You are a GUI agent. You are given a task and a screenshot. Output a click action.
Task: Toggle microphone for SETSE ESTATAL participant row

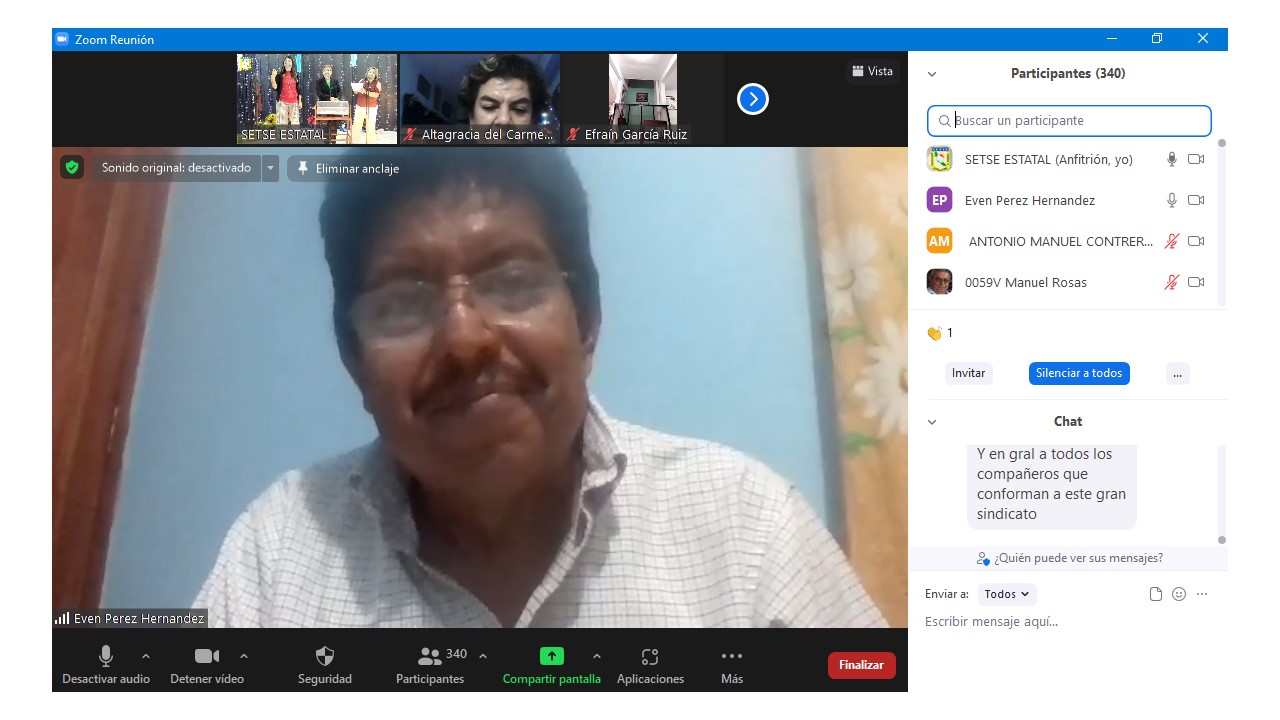tap(1172, 159)
